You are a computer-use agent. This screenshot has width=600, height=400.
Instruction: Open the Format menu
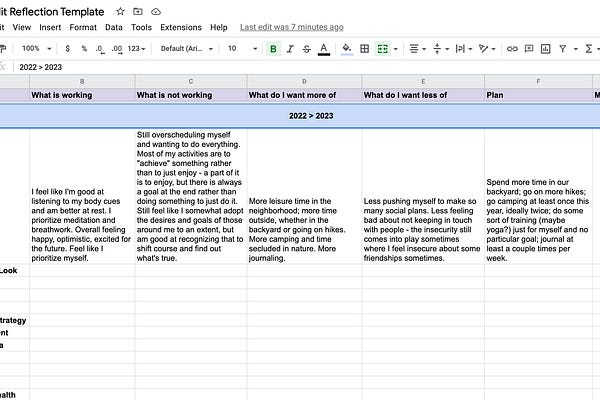pos(83,27)
